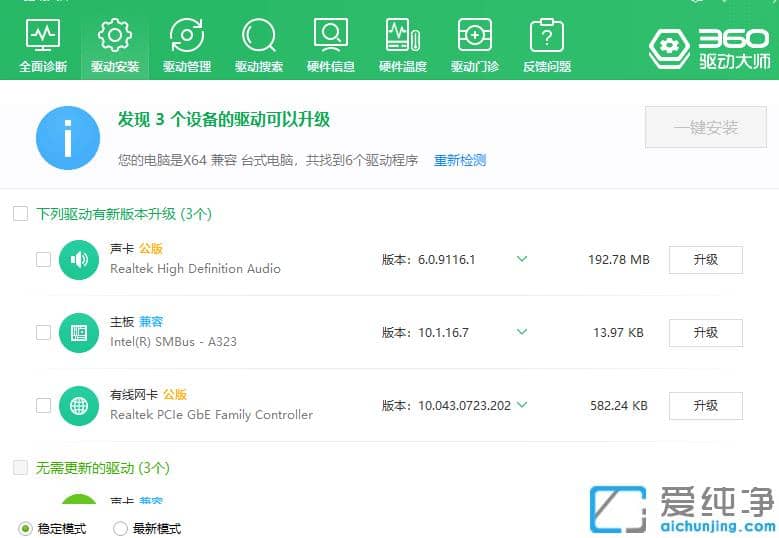Switch to the 驱动安装 tab

click(x=115, y=45)
